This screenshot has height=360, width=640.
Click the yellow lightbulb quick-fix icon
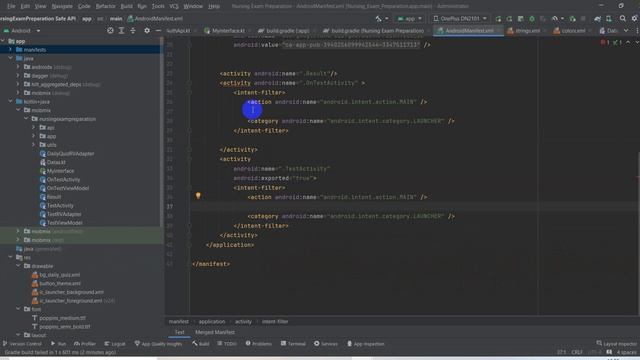[198, 196]
